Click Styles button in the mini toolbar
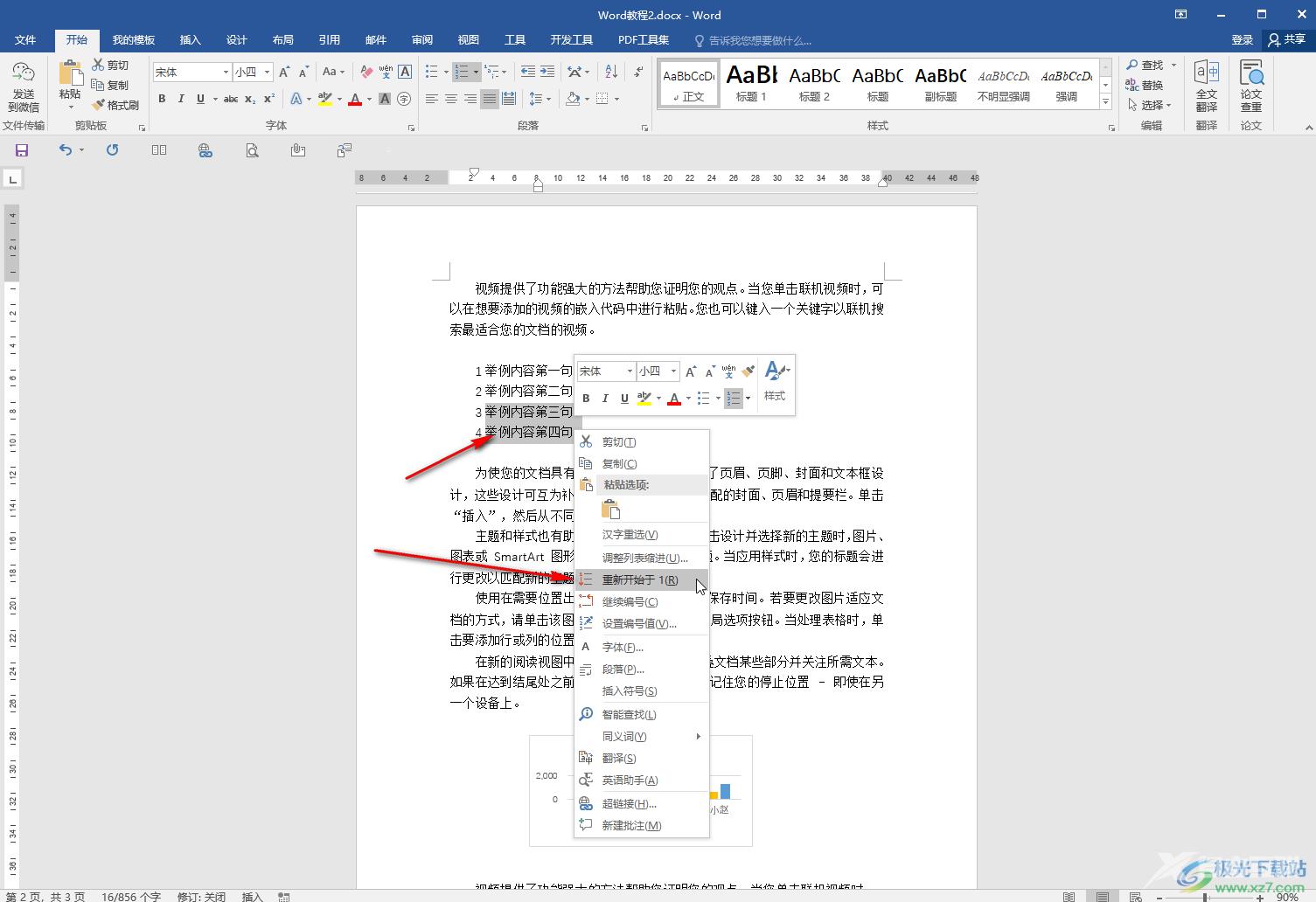This screenshot has width=1316, height=902. (x=775, y=381)
